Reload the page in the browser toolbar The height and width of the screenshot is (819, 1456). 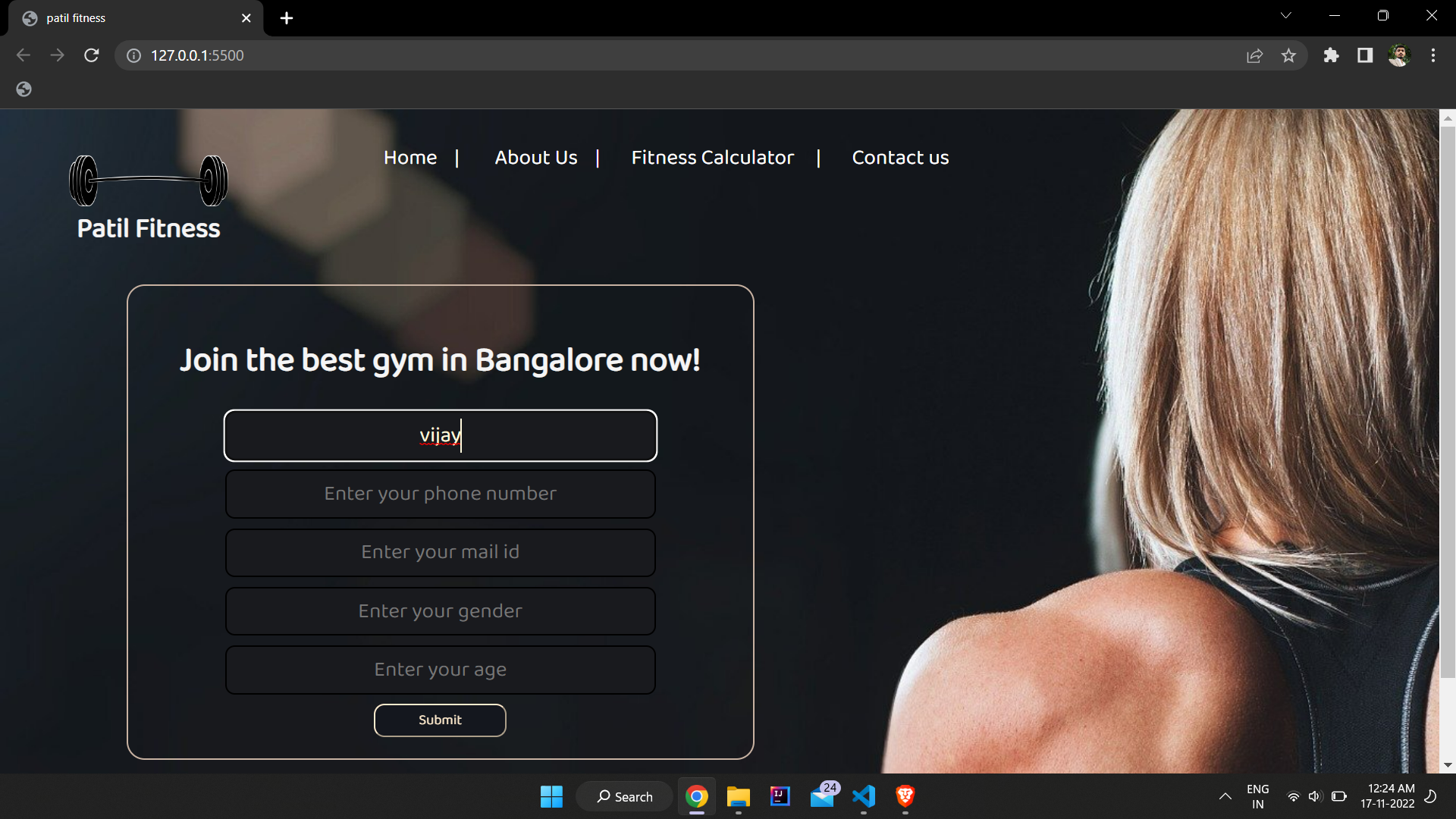coord(91,55)
